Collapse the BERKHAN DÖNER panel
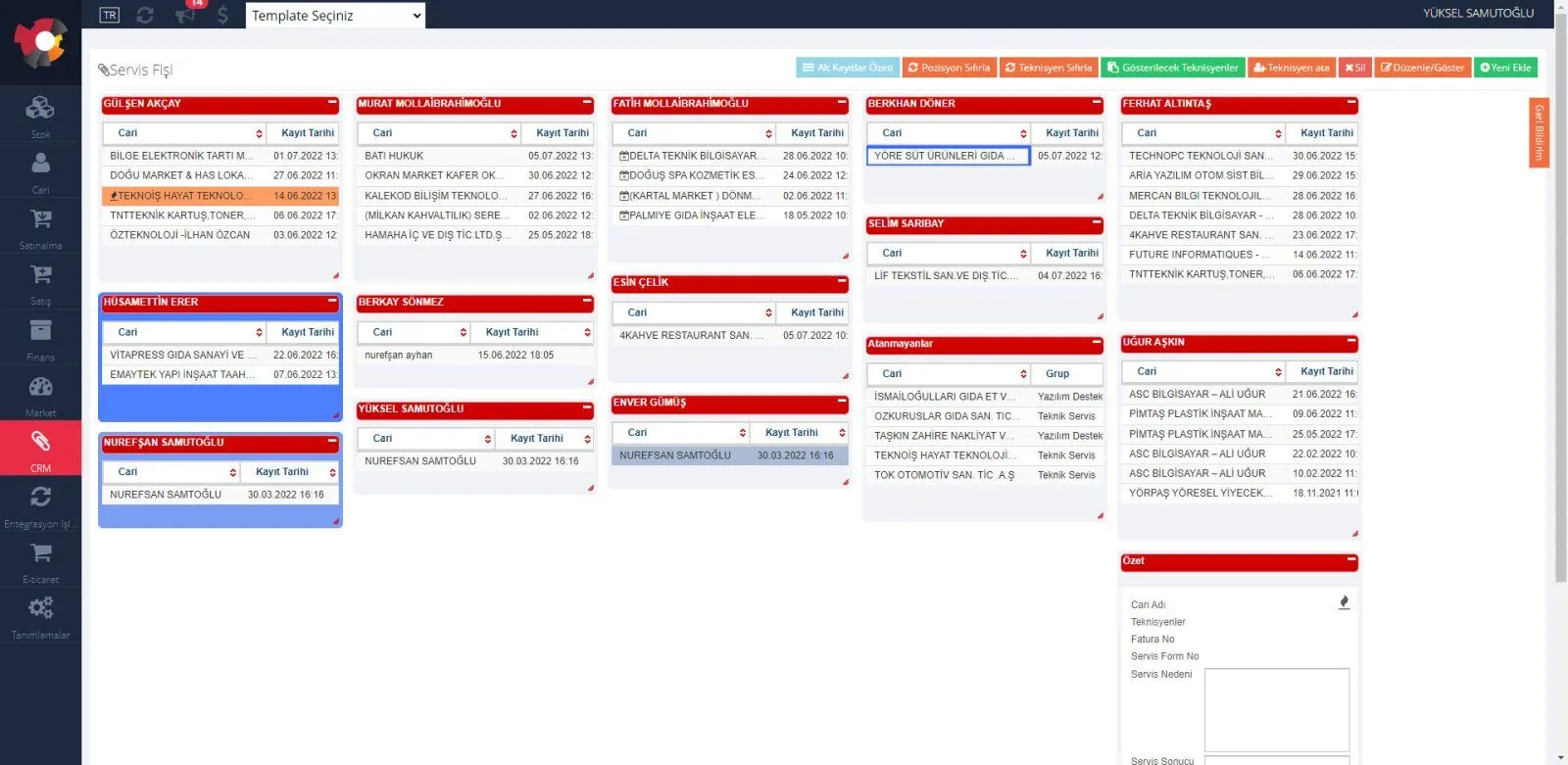The image size is (1568, 765). tap(1097, 103)
